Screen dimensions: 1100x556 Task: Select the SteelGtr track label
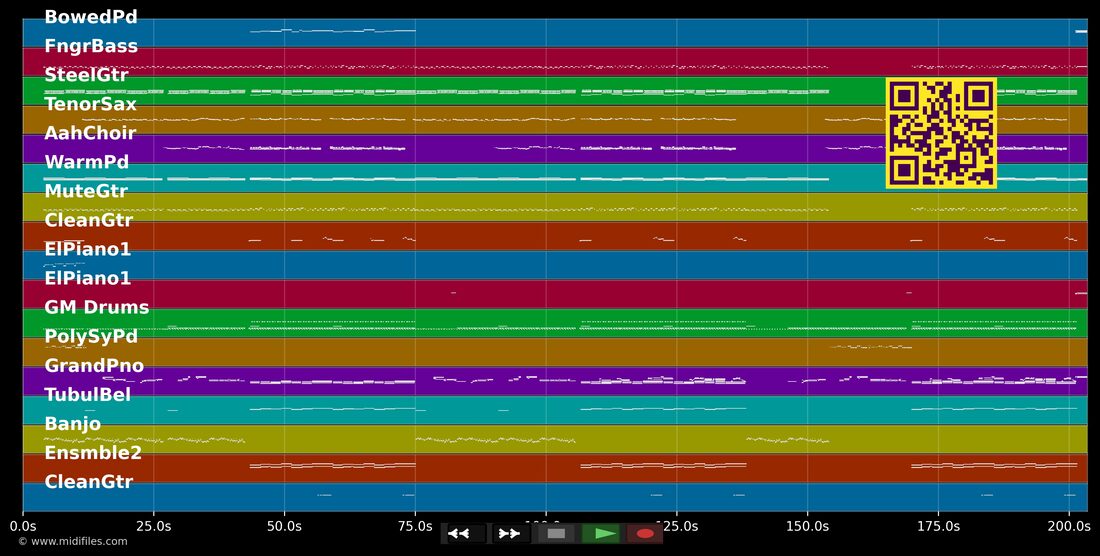click(x=86, y=75)
